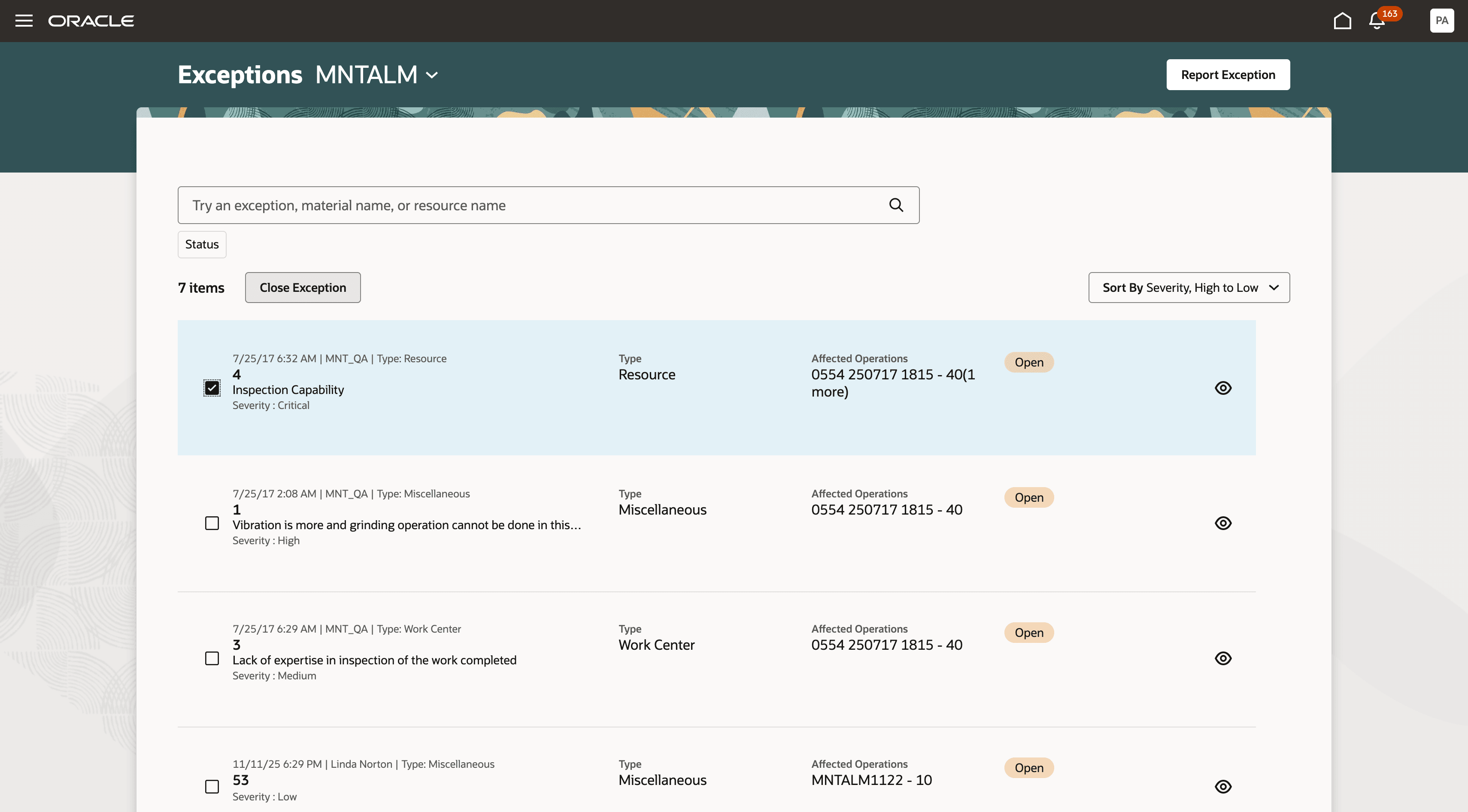Open the hamburger navigation menu
Image resolution: width=1468 pixels, height=812 pixels.
click(x=23, y=21)
